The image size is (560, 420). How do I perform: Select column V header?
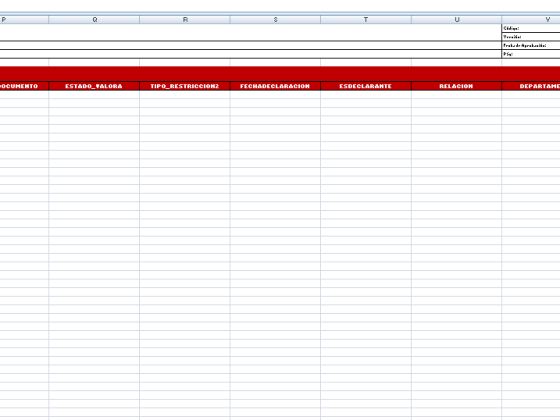[531, 20]
